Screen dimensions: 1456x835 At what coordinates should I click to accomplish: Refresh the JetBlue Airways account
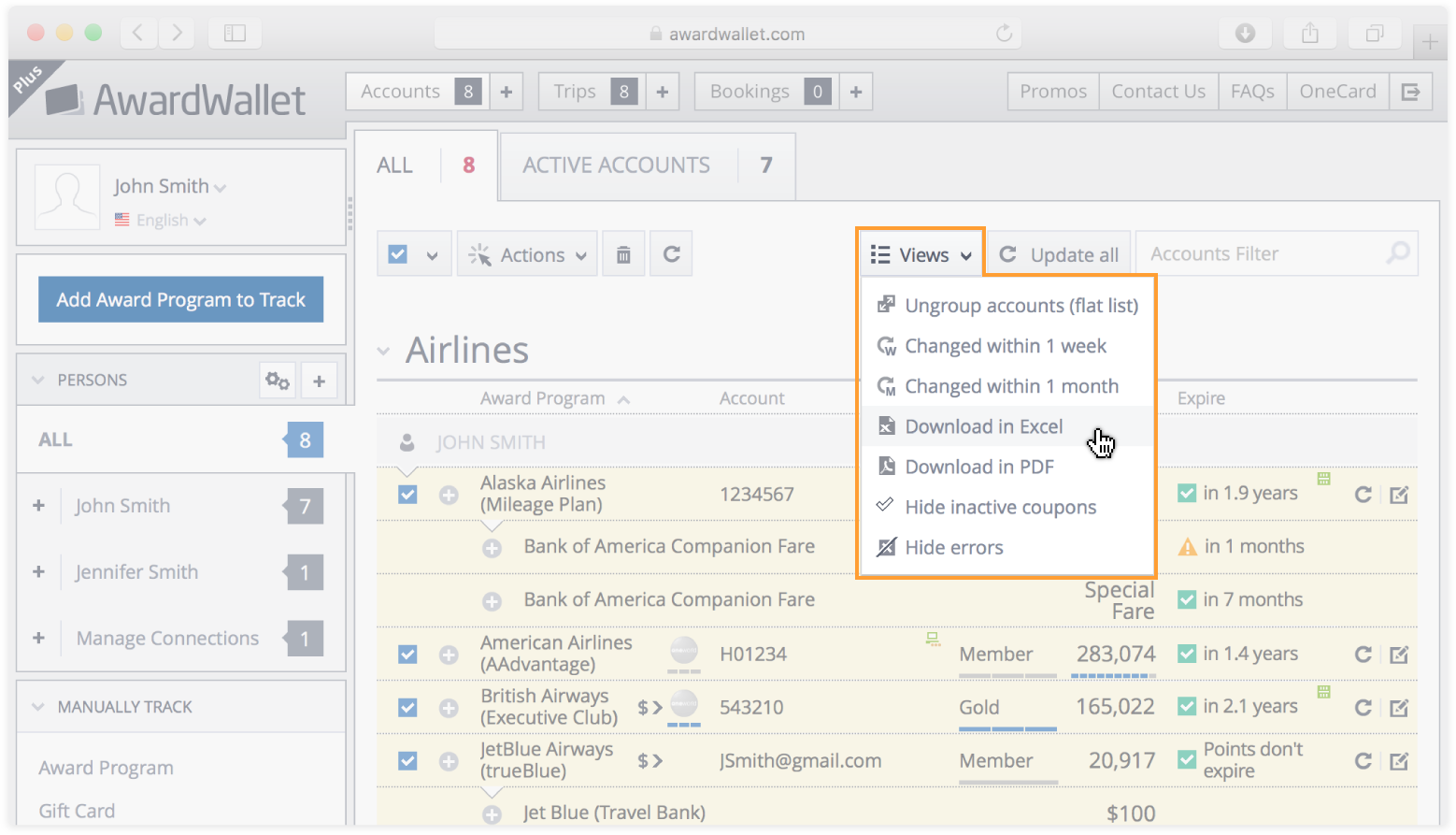(1363, 761)
